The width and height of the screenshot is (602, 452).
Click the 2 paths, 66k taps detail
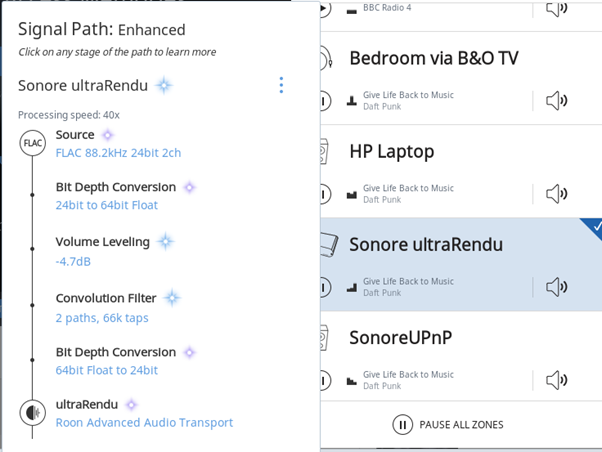[x=102, y=318]
